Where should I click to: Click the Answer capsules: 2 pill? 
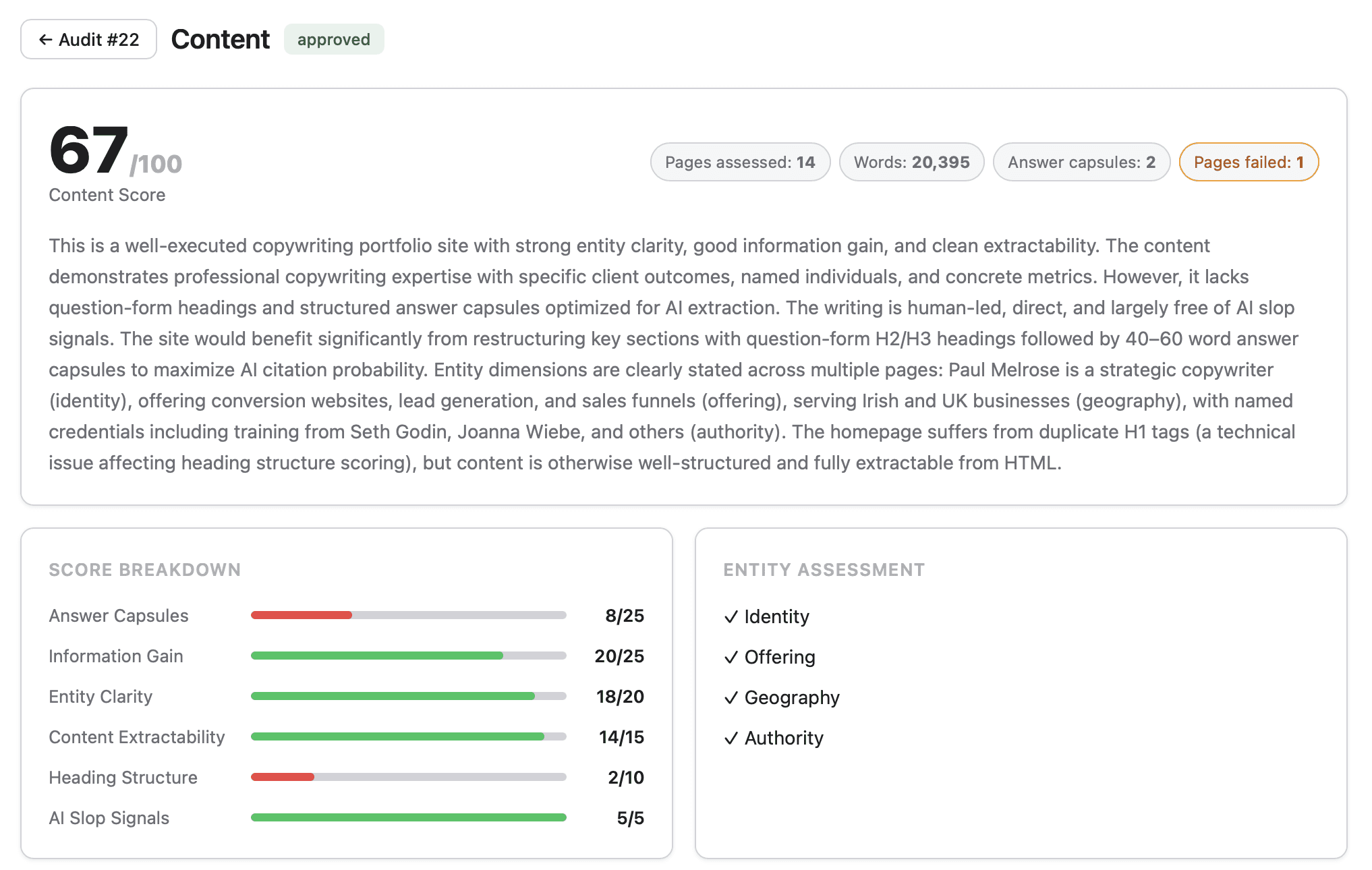(1081, 162)
